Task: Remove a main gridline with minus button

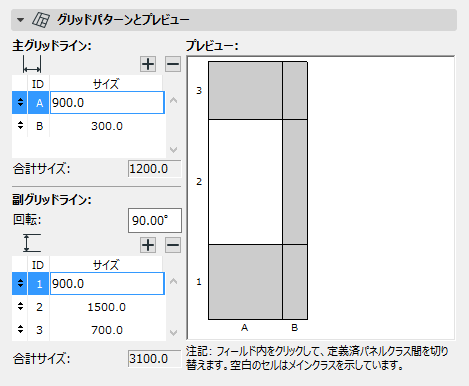Action: point(173,64)
